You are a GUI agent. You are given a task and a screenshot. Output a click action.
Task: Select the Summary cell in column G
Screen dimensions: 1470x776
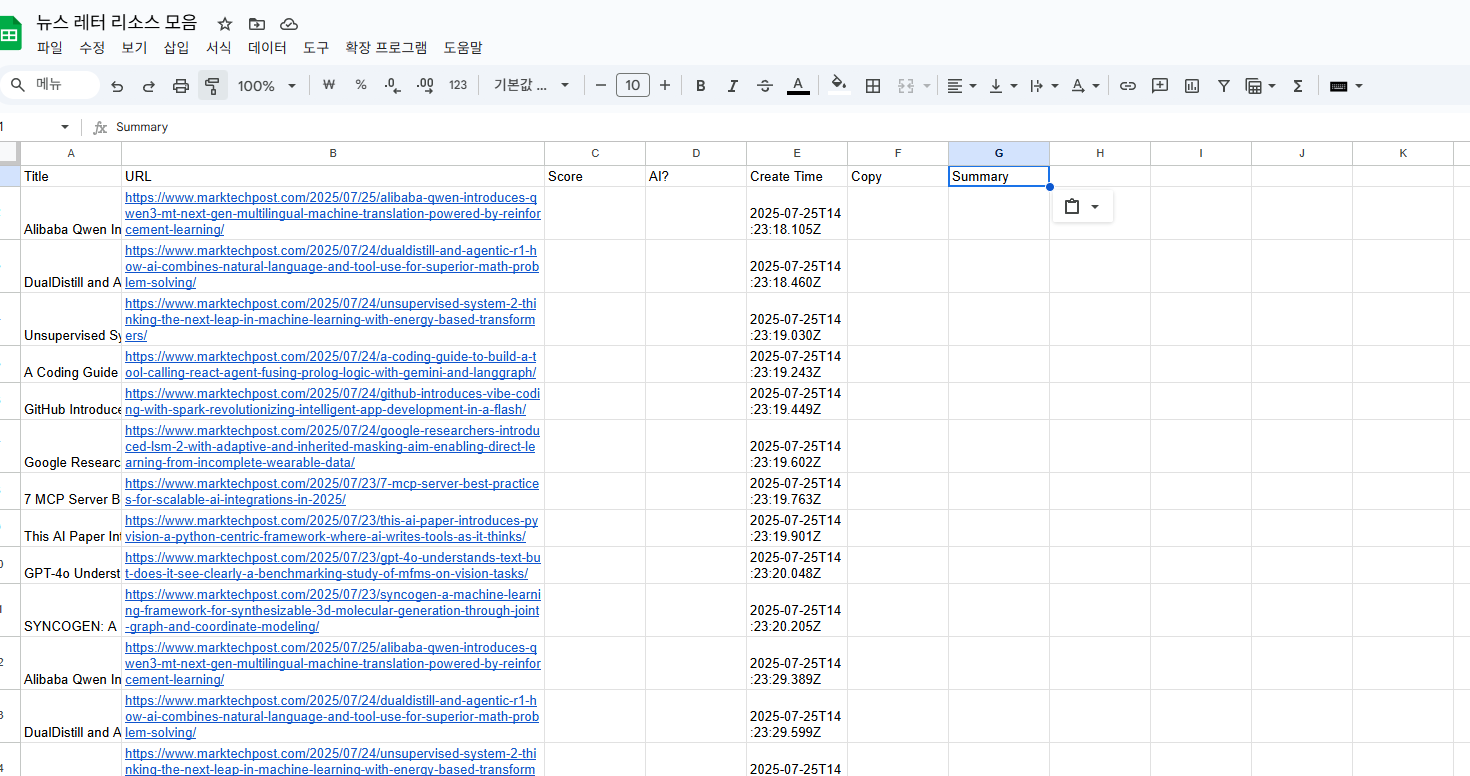[x=999, y=176]
